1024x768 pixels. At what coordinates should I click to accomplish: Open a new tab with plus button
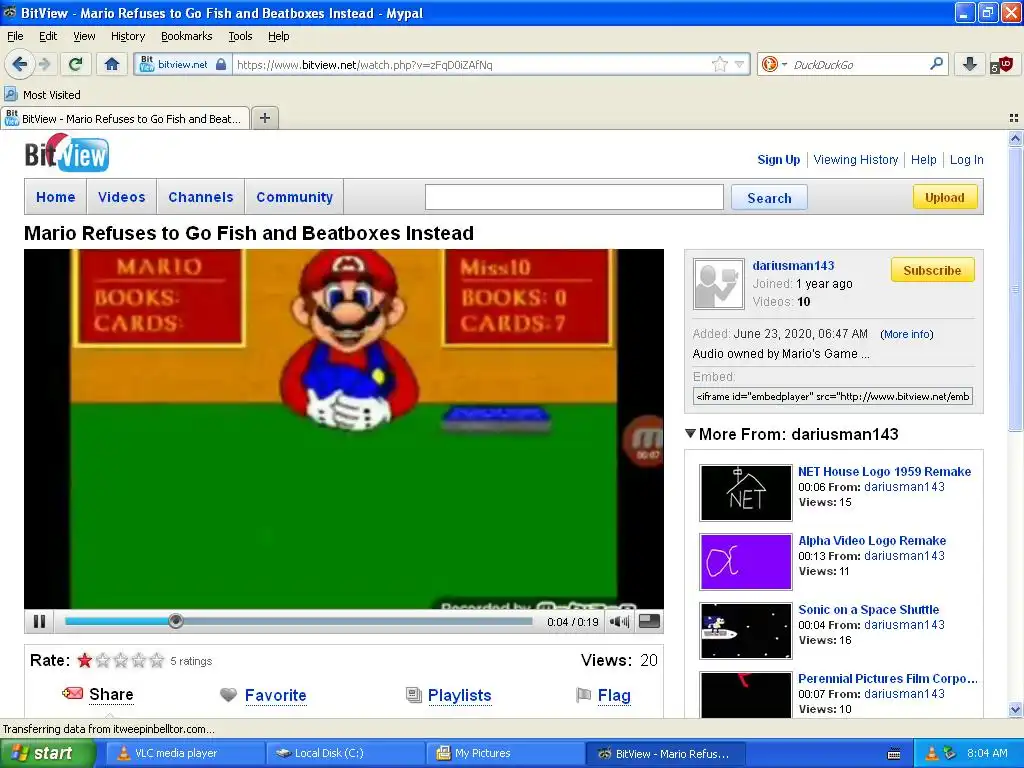pyautogui.click(x=264, y=118)
